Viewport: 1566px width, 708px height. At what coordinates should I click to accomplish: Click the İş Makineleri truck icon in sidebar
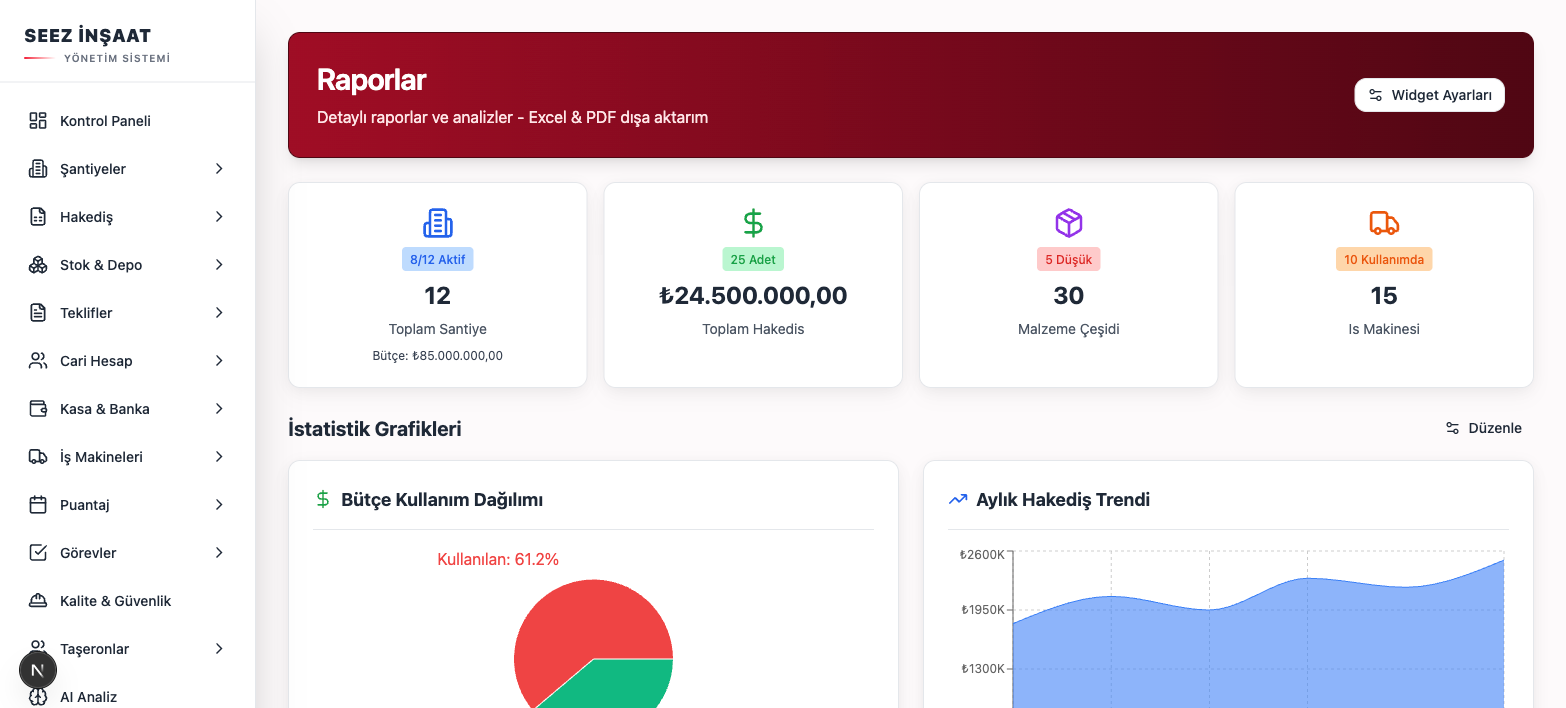(38, 457)
